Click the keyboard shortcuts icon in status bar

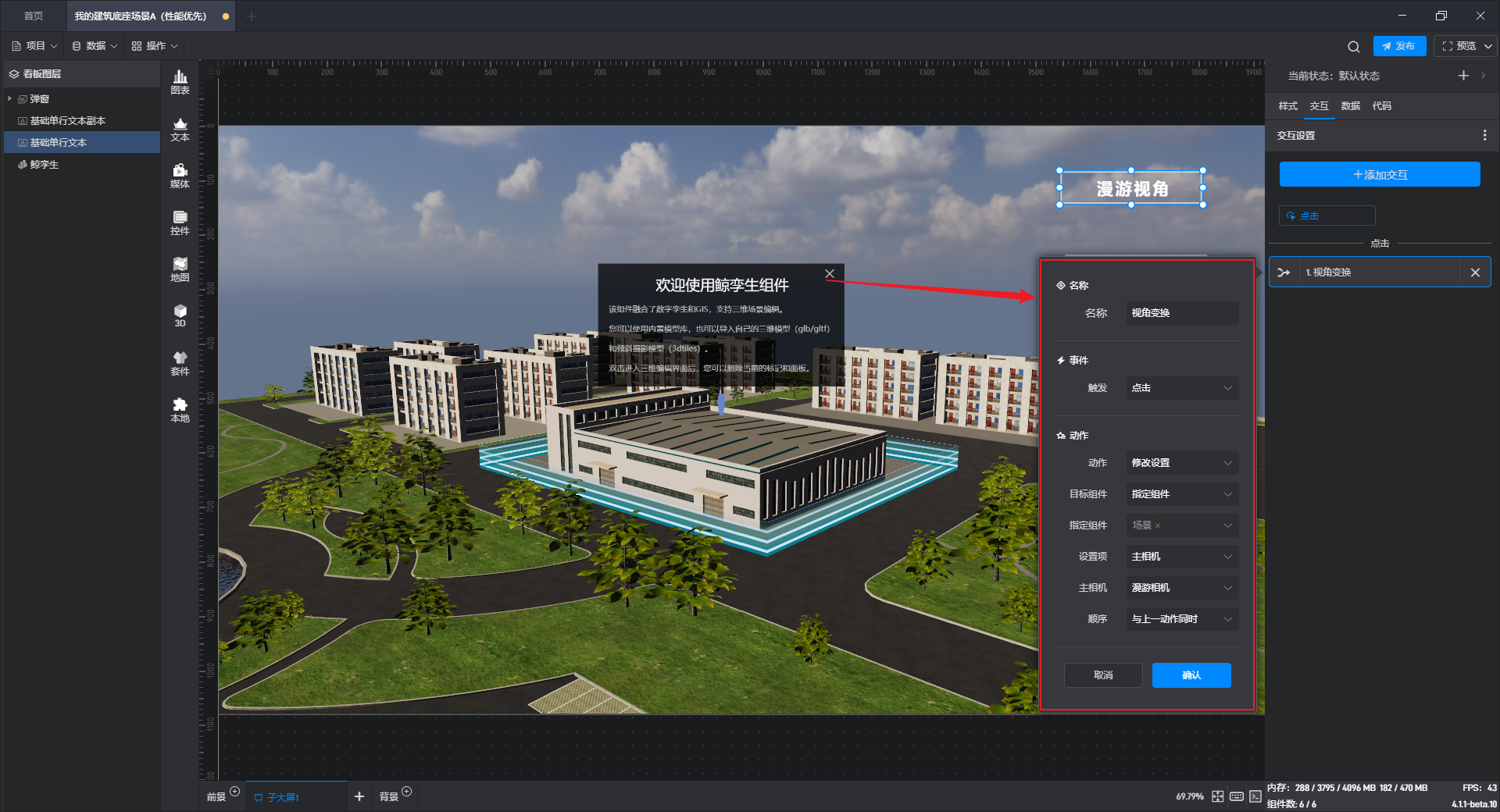[1237, 796]
